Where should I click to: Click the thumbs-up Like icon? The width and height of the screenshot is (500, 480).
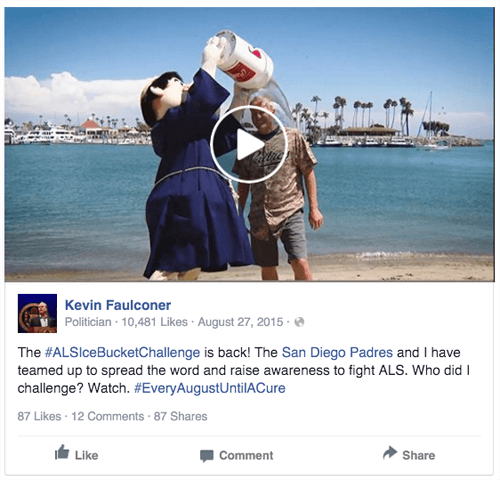[x=62, y=453]
